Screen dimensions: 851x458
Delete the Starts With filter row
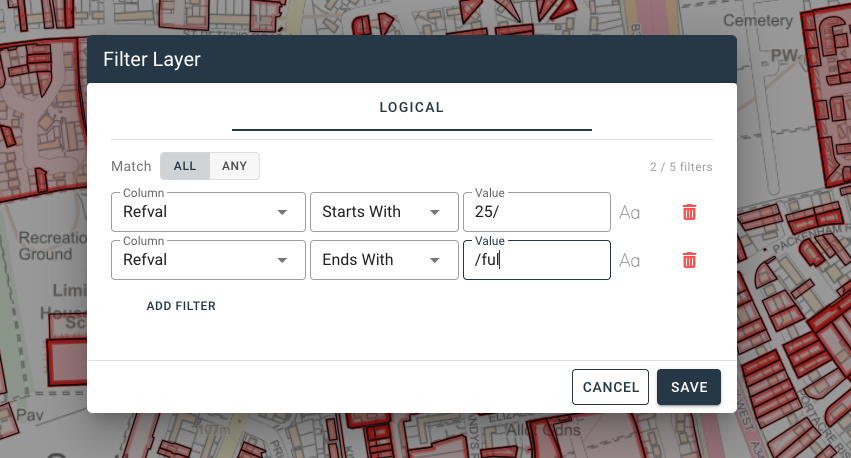689,212
